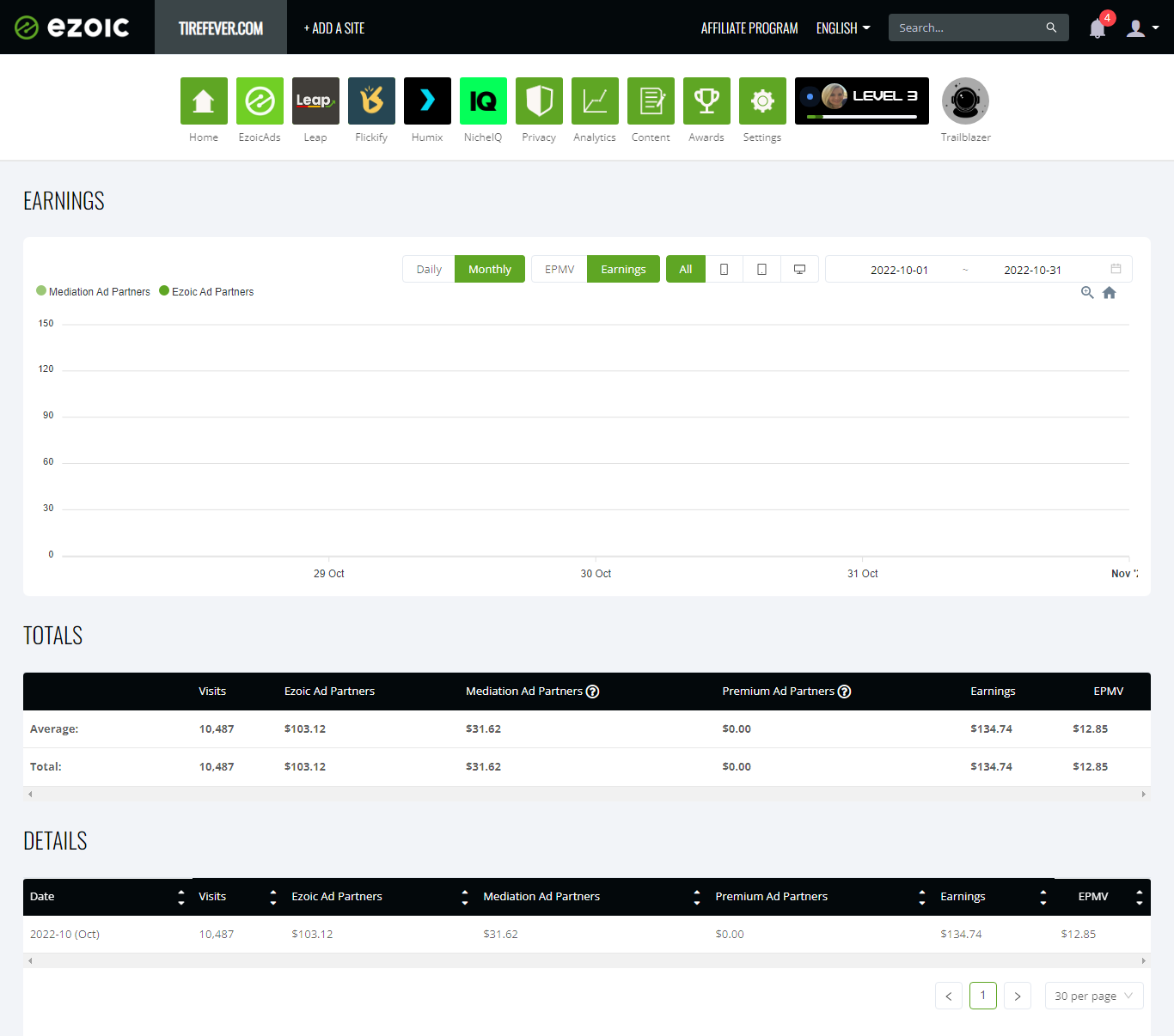Open the Home dashboard icon
The width and height of the screenshot is (1174, 1036).
point(204,101)
